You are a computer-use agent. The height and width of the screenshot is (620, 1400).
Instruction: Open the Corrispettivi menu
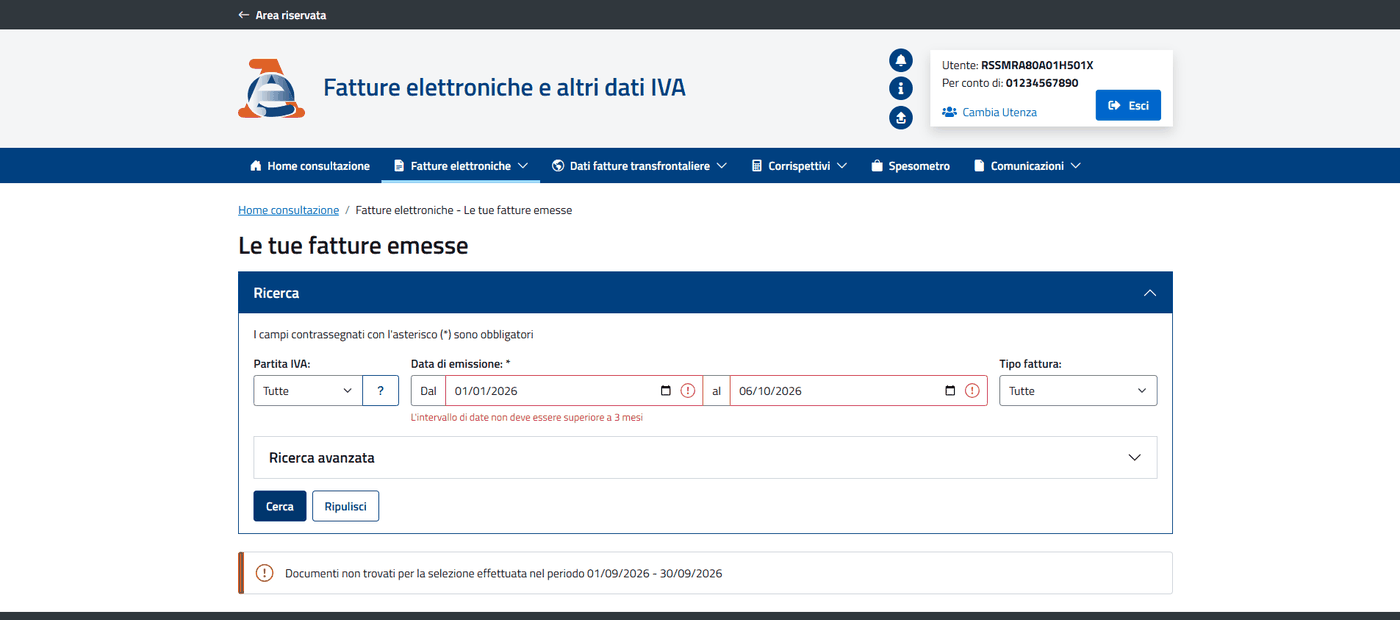[800, 166]
